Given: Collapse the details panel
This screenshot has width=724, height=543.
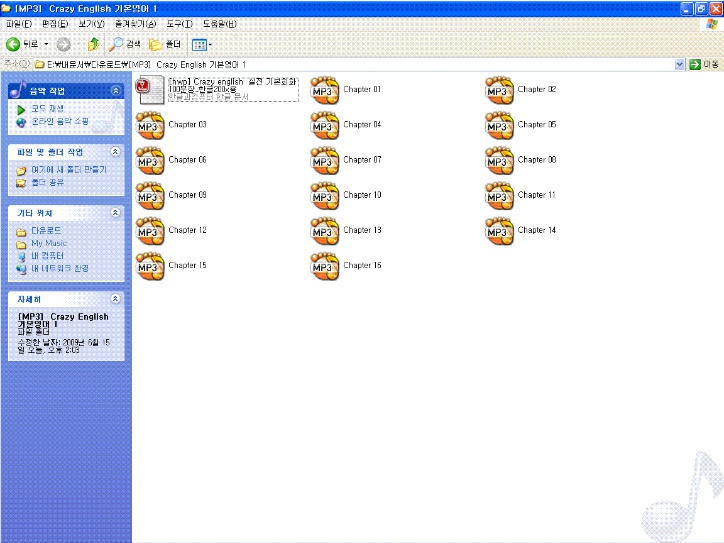Looking at the screenshot, I should [115, 299].
